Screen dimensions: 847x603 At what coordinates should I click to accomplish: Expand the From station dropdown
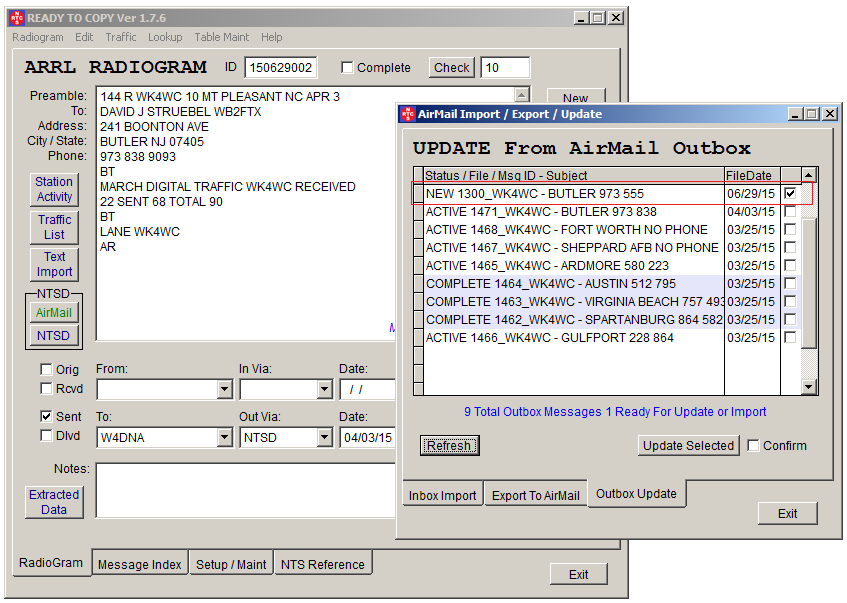pyautogui.click(x=225, y=389)
